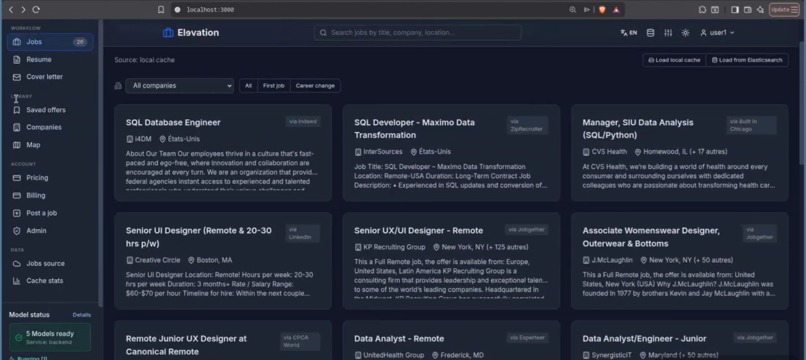This screenshot has width=806, height=360.
Task: Toggle the browser sidebar panel icon
Action: 735,10
